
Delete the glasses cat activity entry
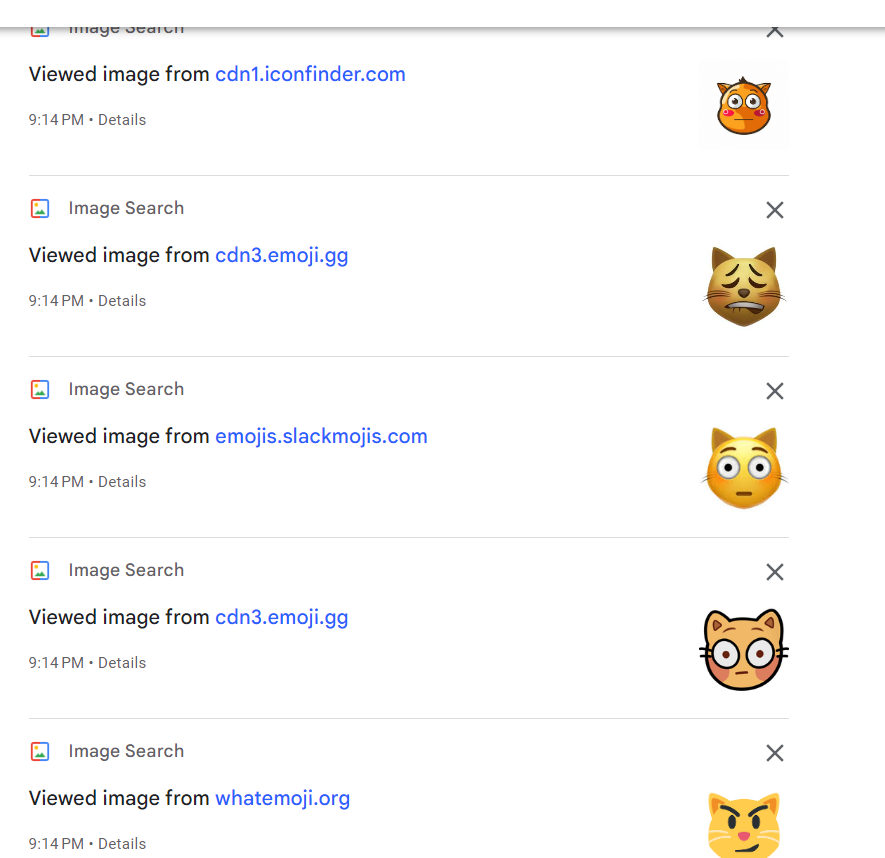(x=774, y=572)
